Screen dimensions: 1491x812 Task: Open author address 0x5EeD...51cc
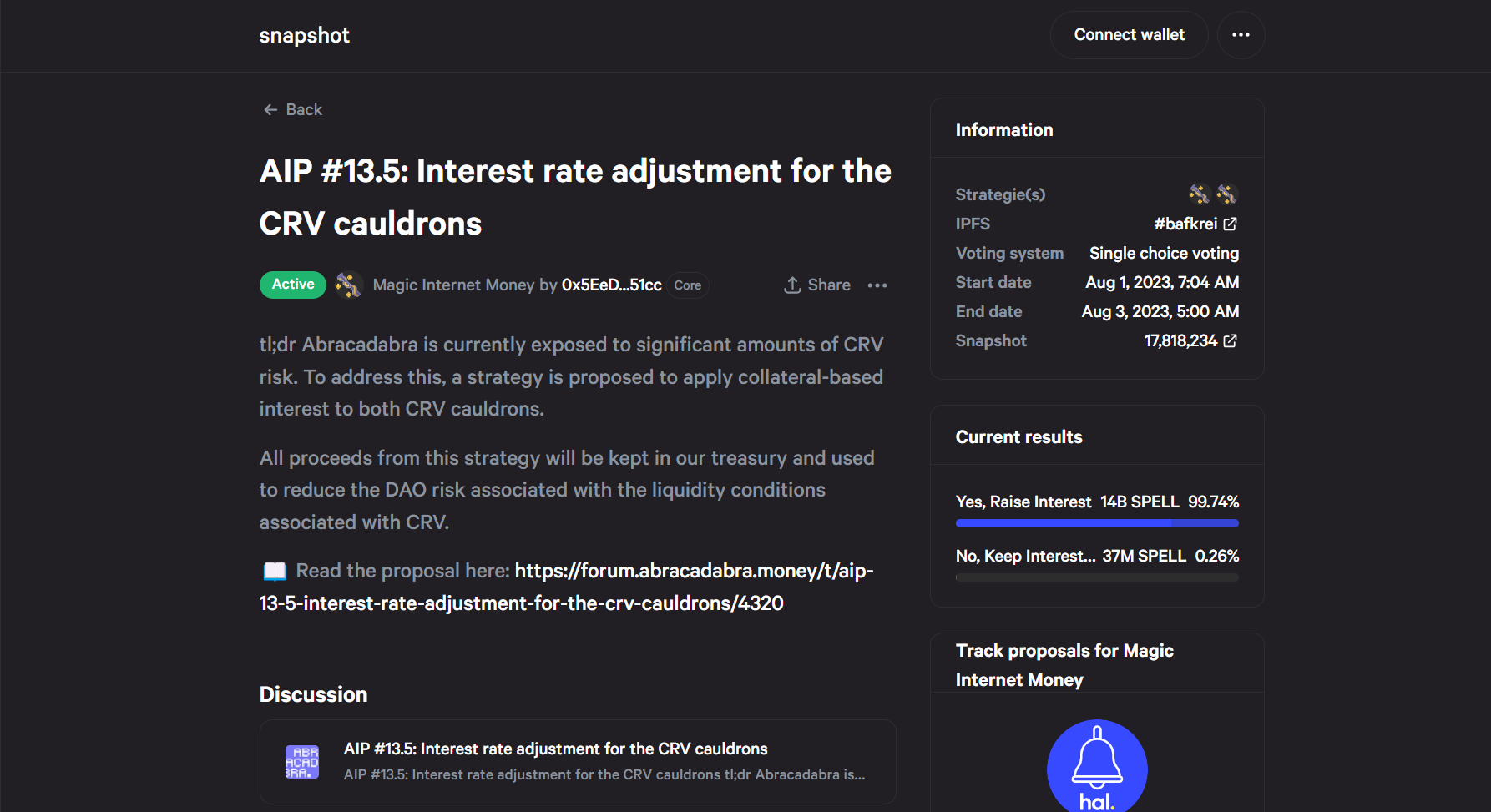coord(611,285)
